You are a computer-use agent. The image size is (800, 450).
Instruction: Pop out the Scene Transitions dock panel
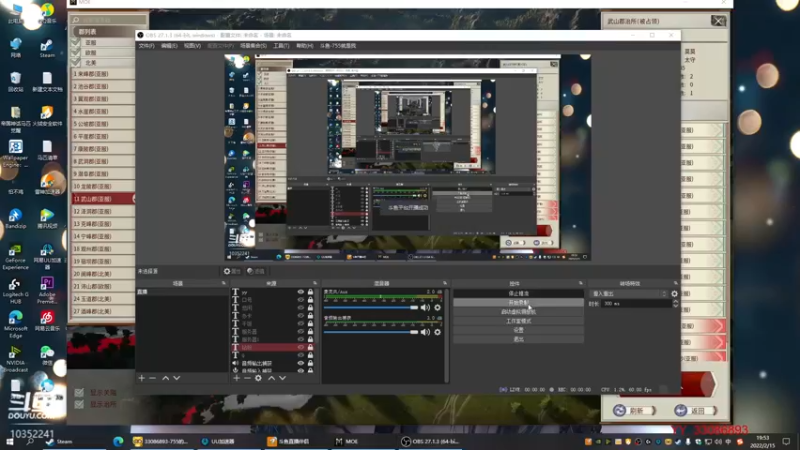click(676, 283)
